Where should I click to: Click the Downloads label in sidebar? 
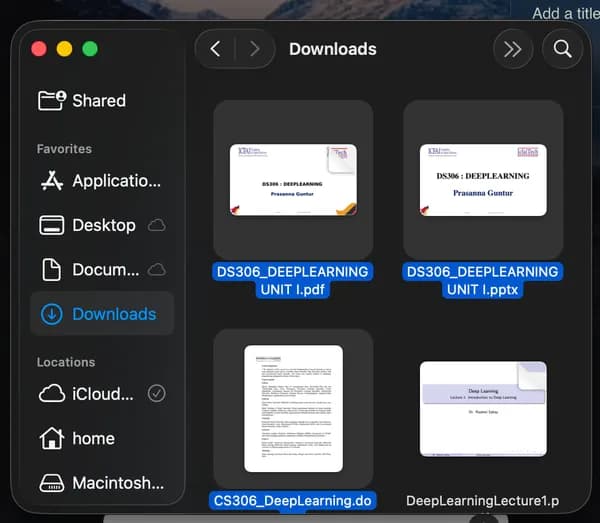coord(114,314)
